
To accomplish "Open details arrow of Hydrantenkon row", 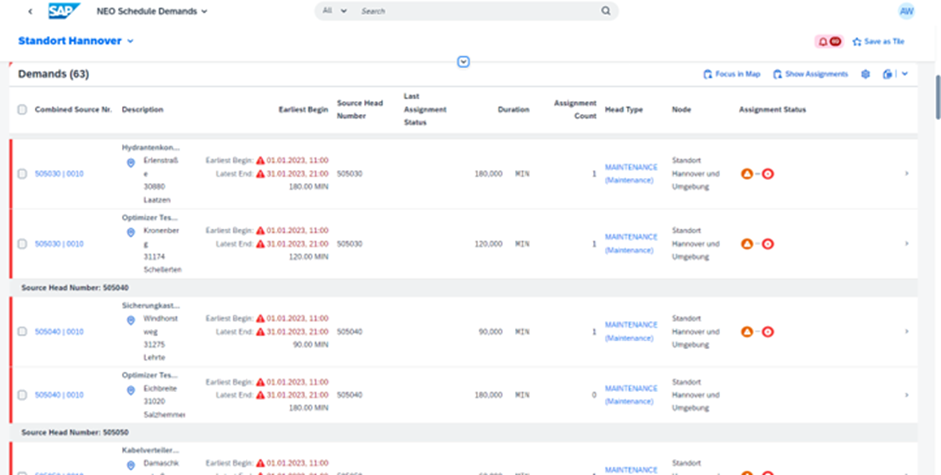I will point(906,174).
